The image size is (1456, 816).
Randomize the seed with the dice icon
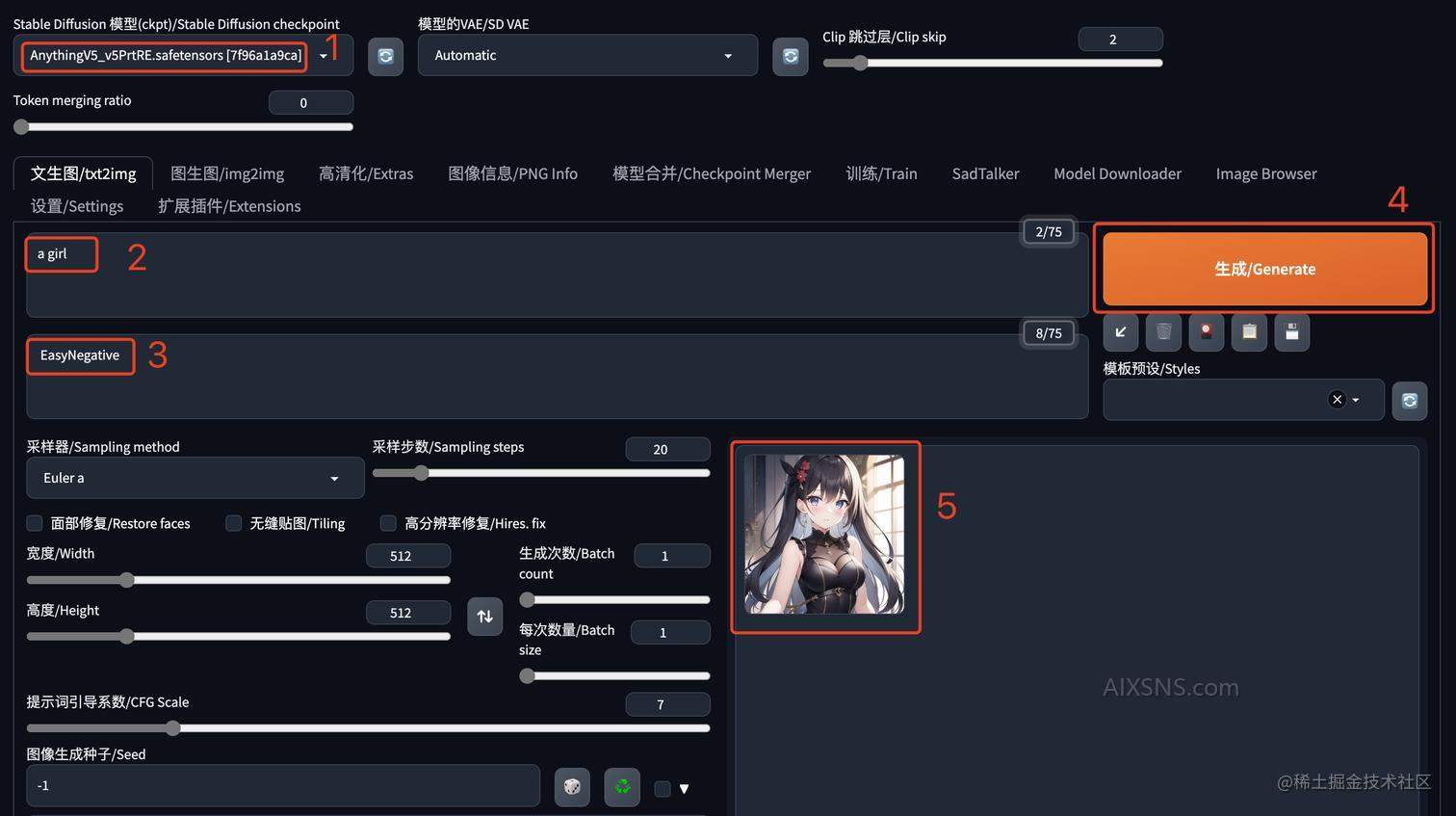point(572,786)
